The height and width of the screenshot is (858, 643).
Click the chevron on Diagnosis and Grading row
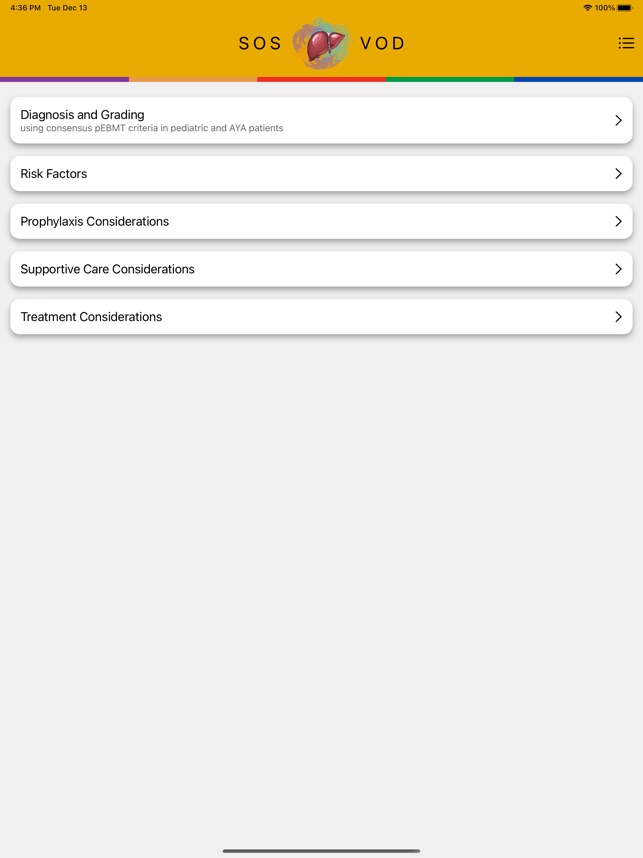[617, 120]
